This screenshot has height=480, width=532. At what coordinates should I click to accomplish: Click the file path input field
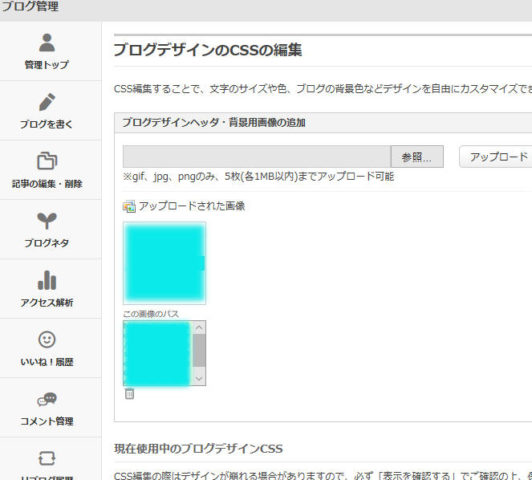[257, 157]
